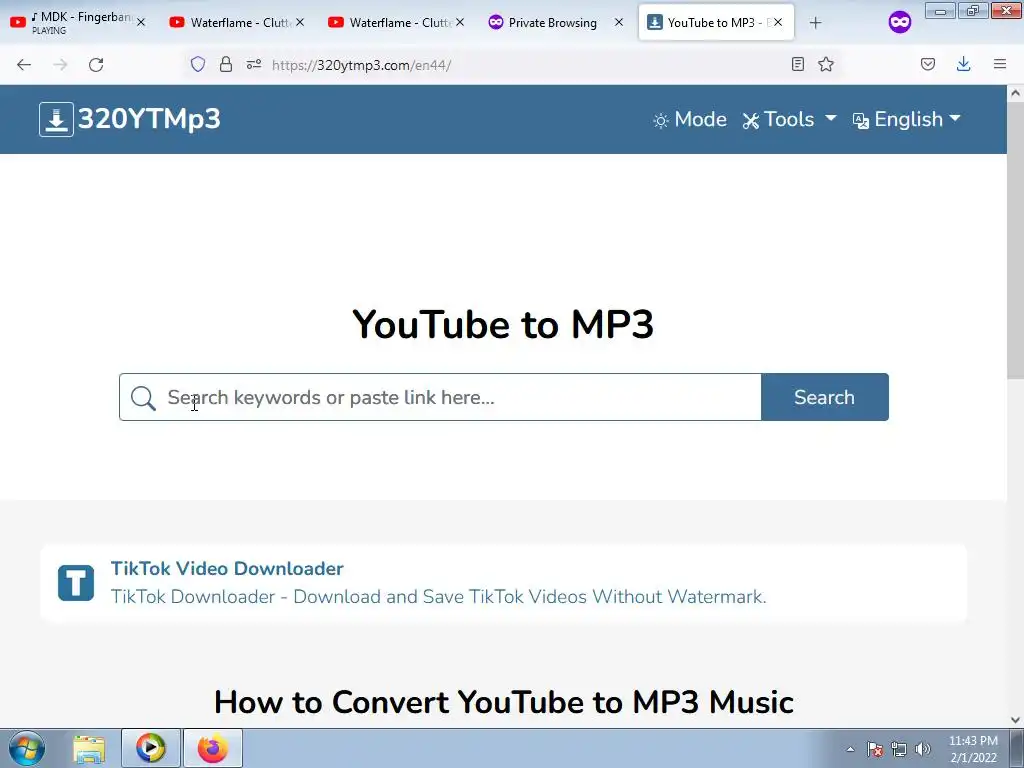Screen dimensions: 1024x768
Task: Click the Search button
Action: point(825,397)
